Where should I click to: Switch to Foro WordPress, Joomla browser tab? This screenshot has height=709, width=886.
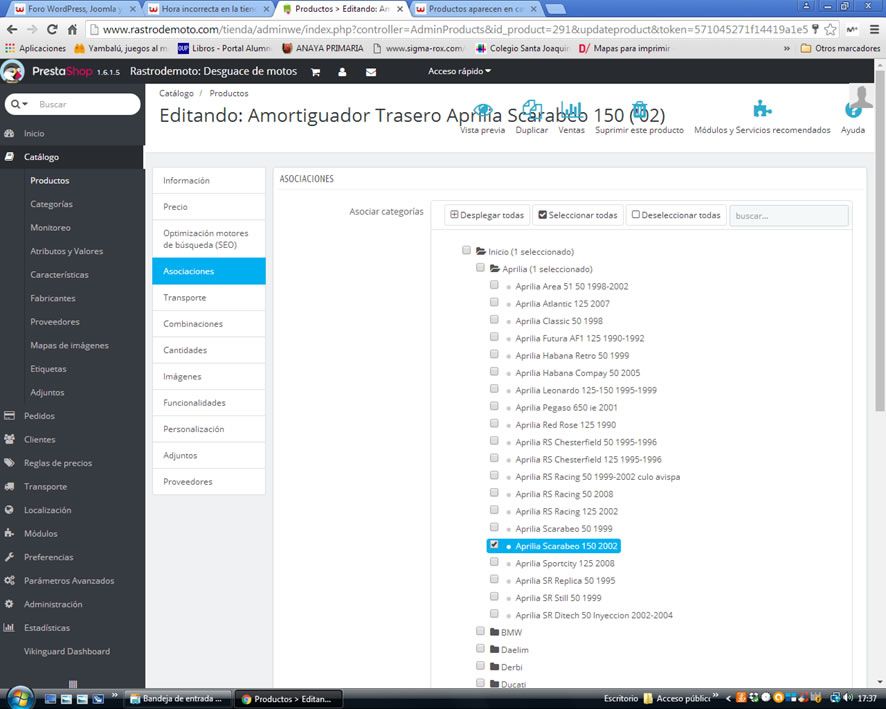coord(76,9)
